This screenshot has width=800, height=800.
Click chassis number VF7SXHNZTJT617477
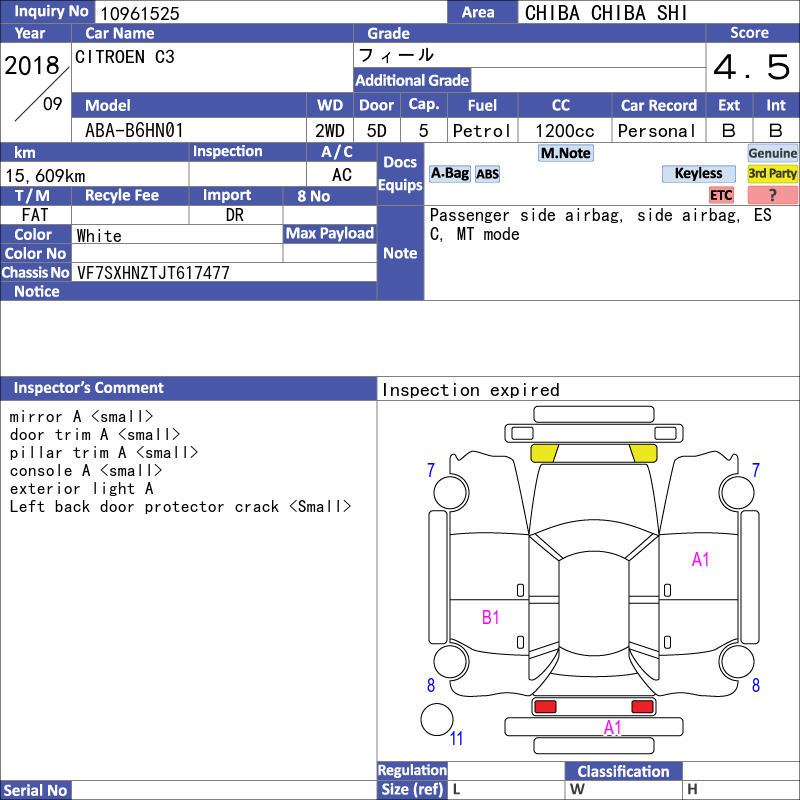(153, 273)
